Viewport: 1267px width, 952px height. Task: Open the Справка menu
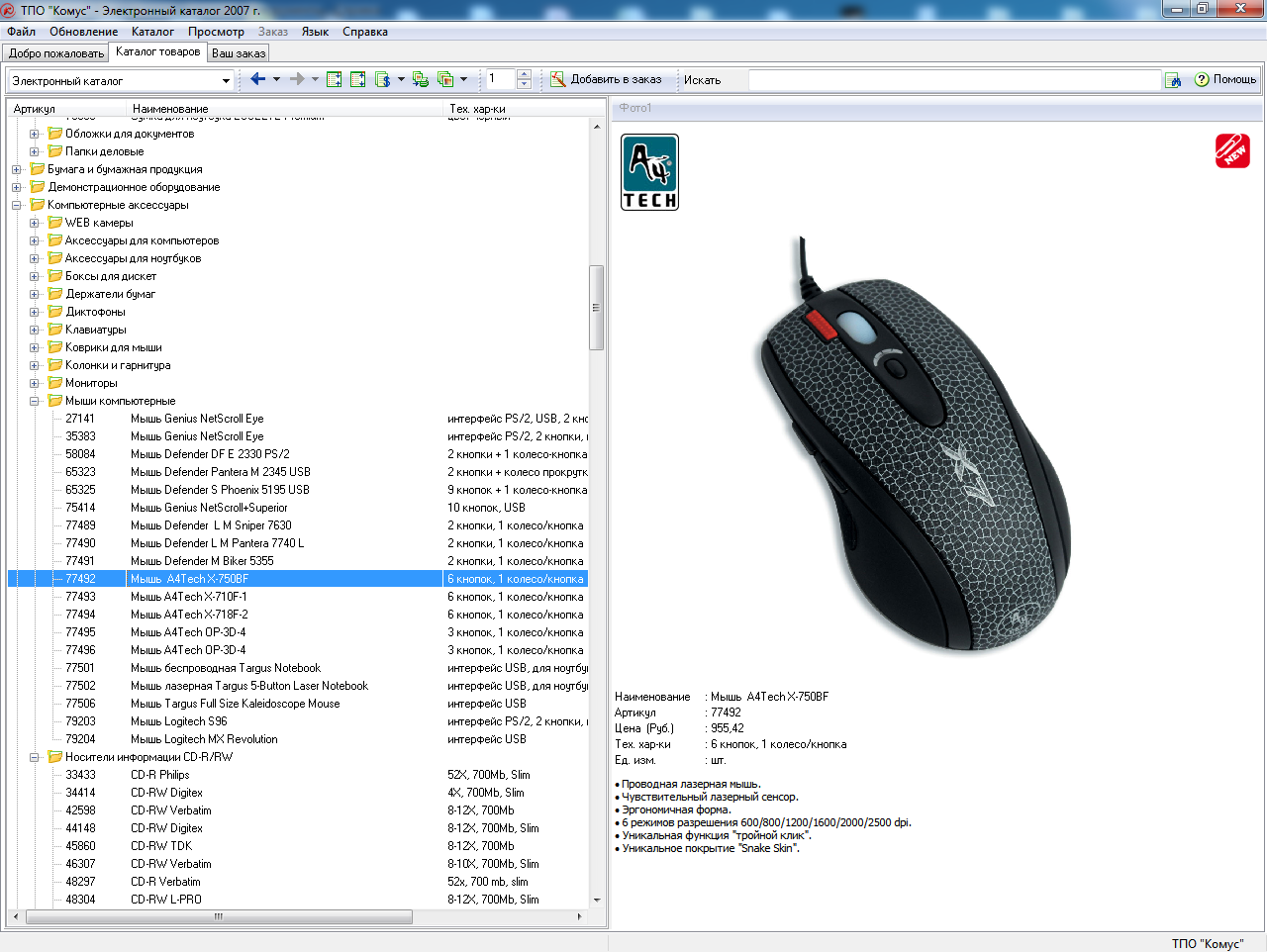365,32
